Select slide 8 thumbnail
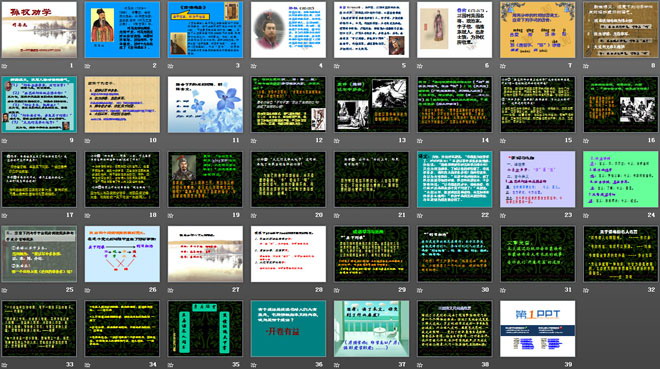This screenshot has width=660, height=369. pos(621,29)
